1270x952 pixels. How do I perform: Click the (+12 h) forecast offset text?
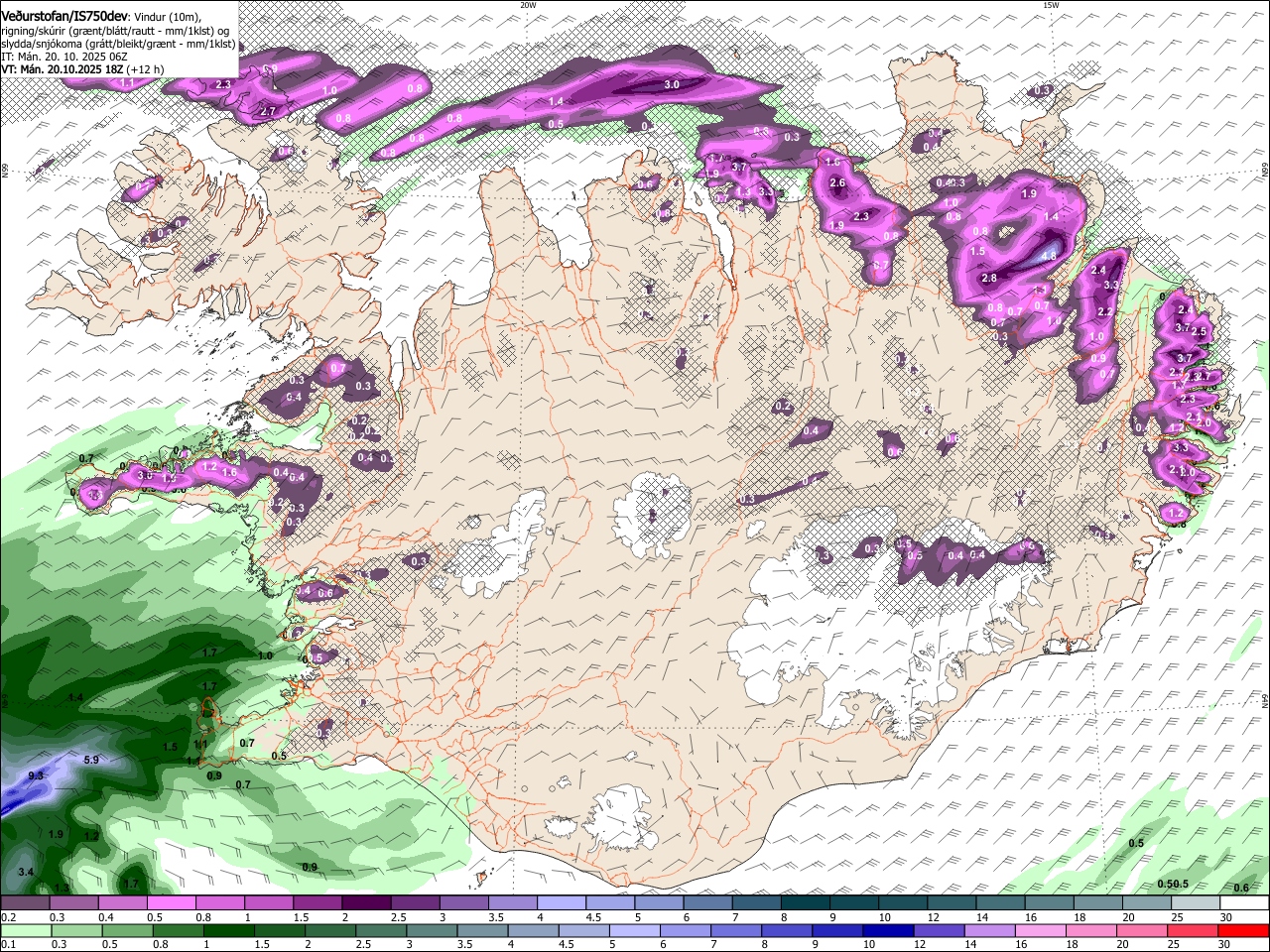[145, 69]
